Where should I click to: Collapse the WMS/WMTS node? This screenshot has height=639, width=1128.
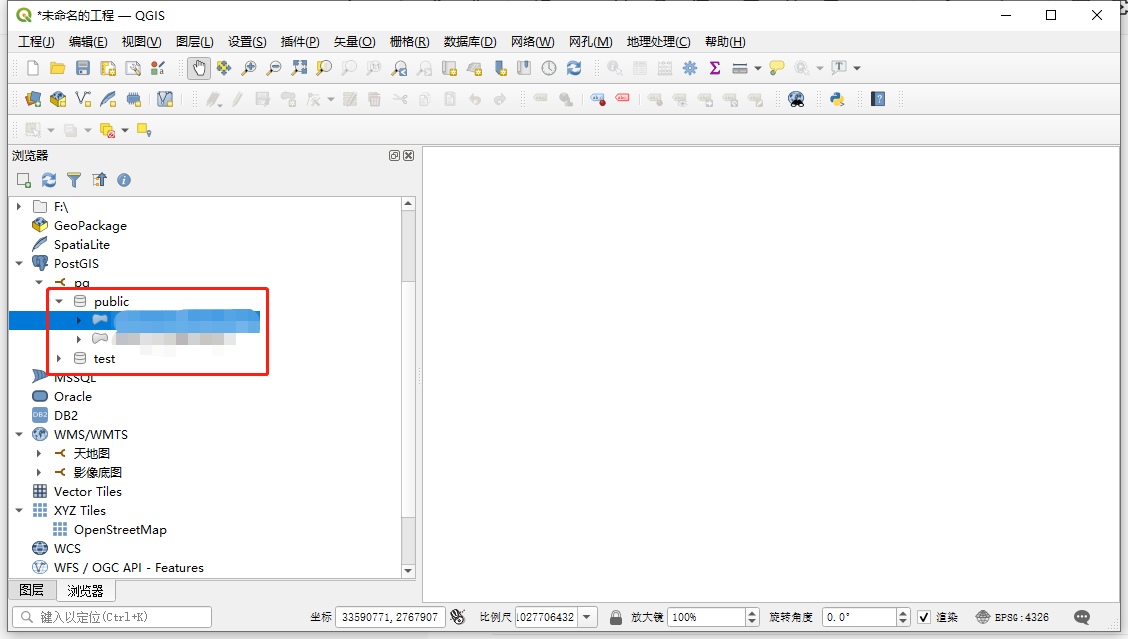(x=19, y=435)
